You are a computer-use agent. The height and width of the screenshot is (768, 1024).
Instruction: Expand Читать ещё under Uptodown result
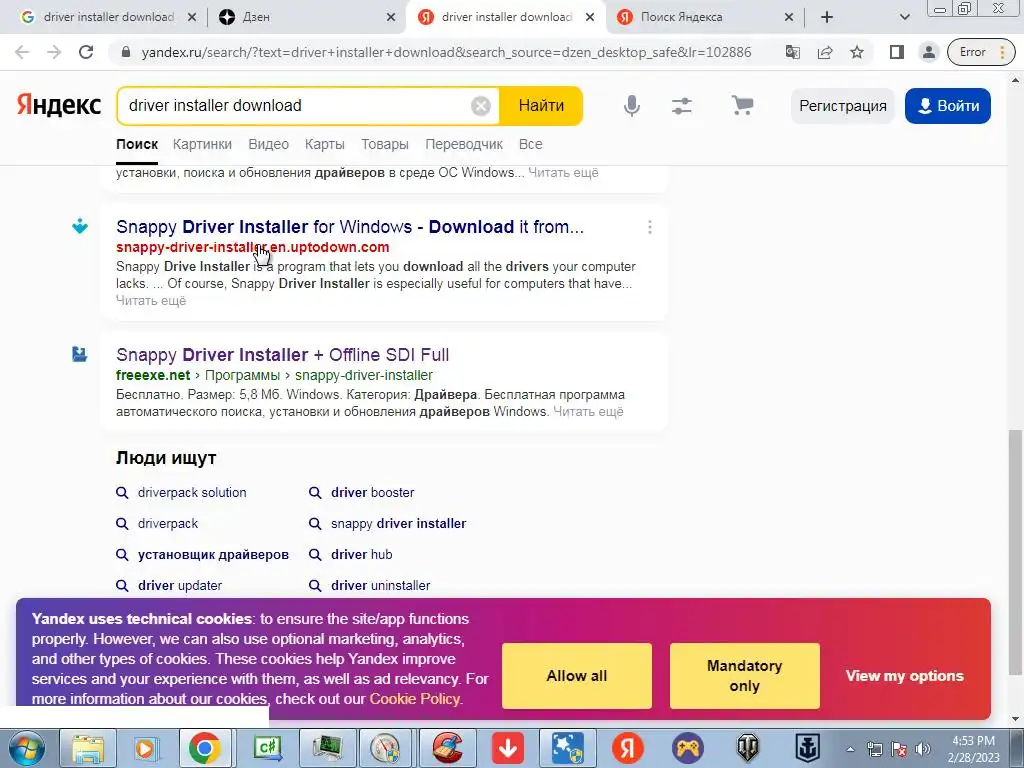click(151, 300)
